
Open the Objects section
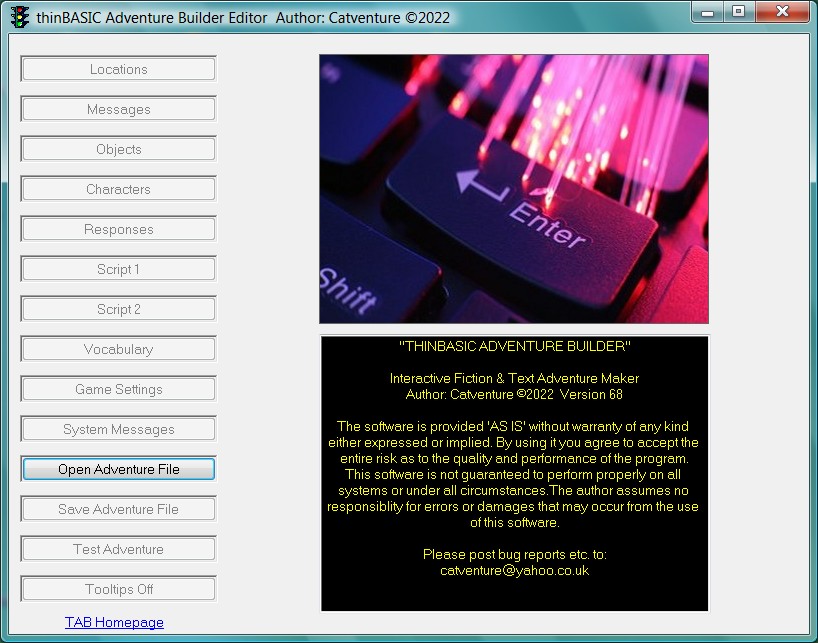tap(118, 149)
